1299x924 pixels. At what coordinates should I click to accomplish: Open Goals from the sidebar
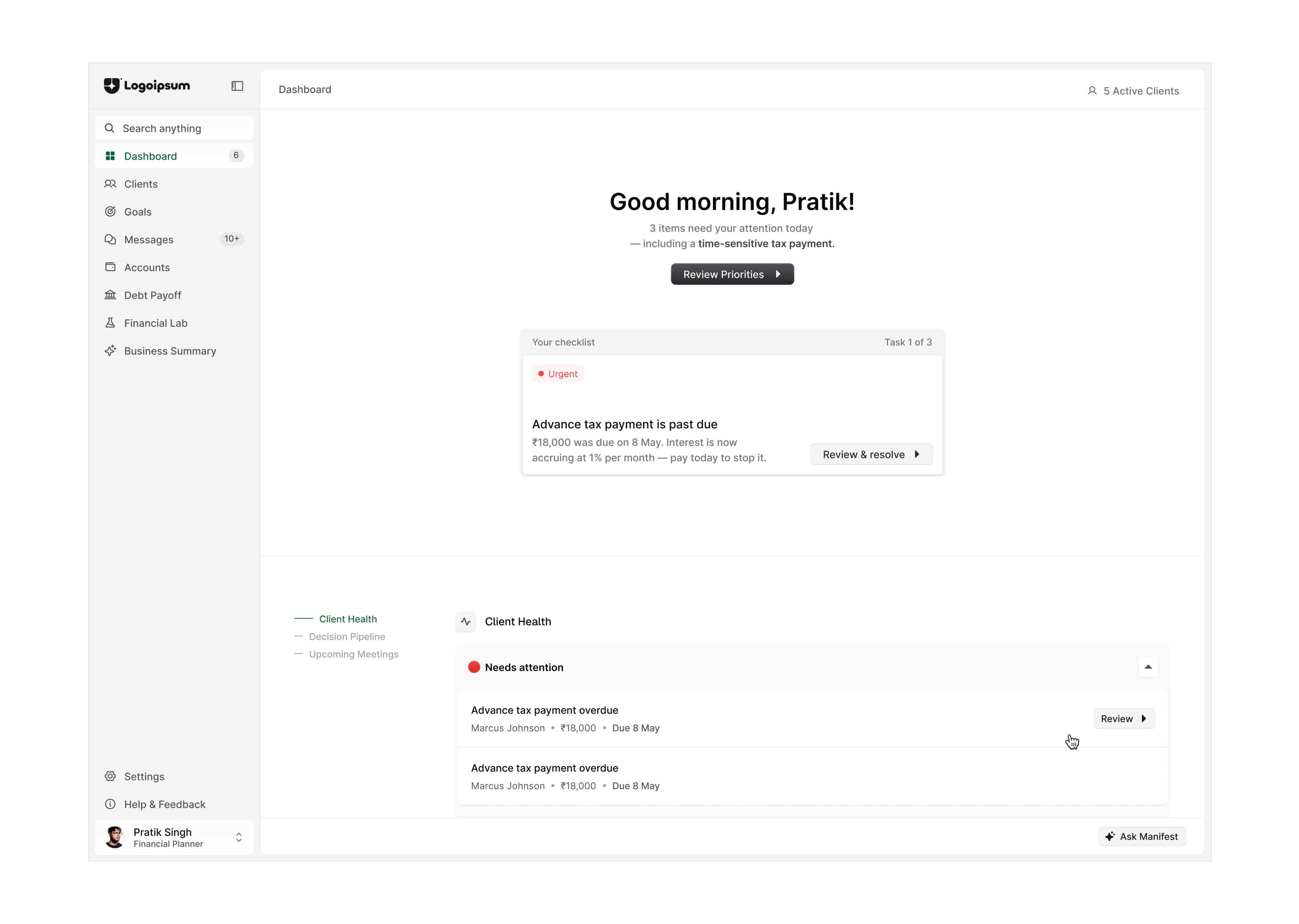[x=174, y=212]
